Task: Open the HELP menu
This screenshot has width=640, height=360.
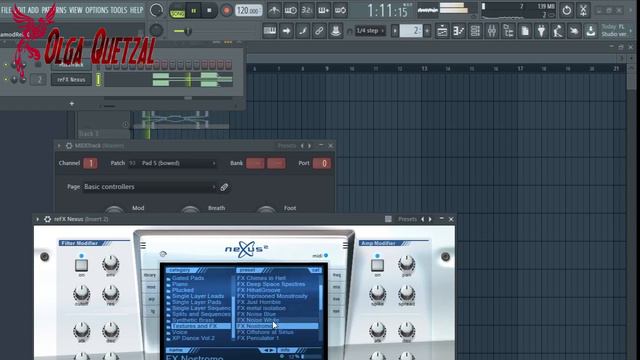Action: (x=137, y=10)
